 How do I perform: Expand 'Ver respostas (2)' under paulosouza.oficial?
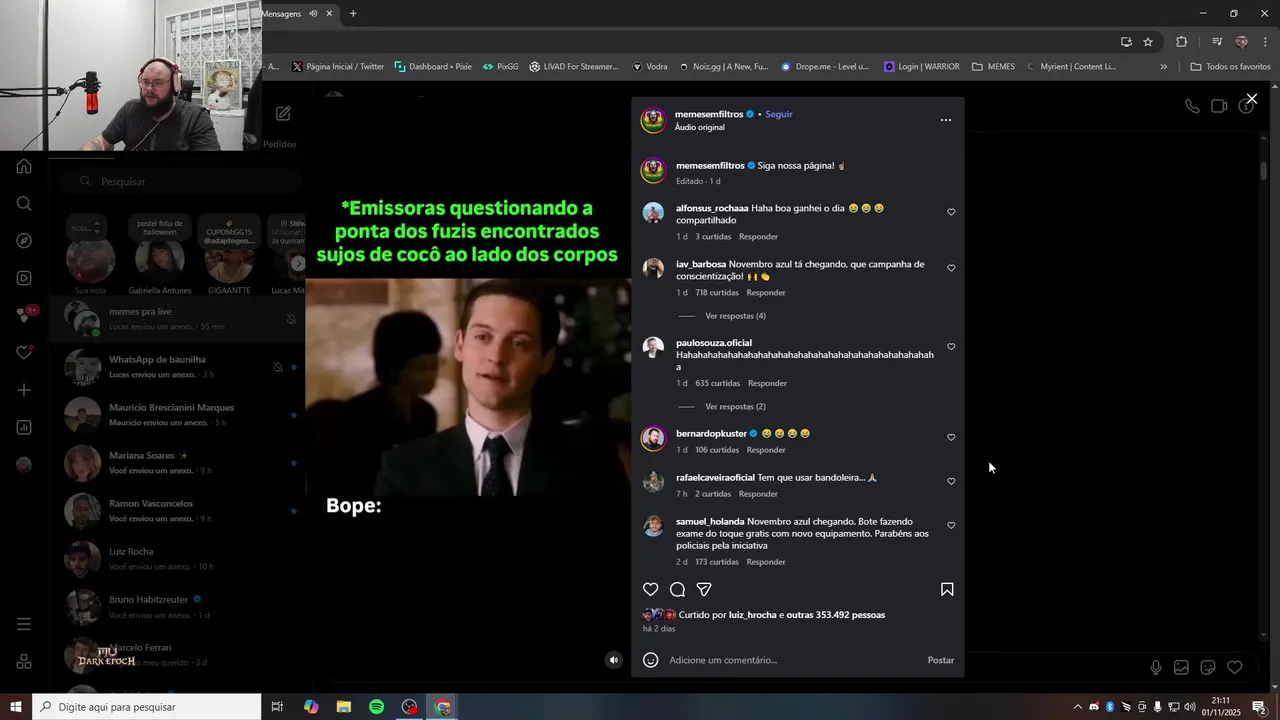pos(735,407)
